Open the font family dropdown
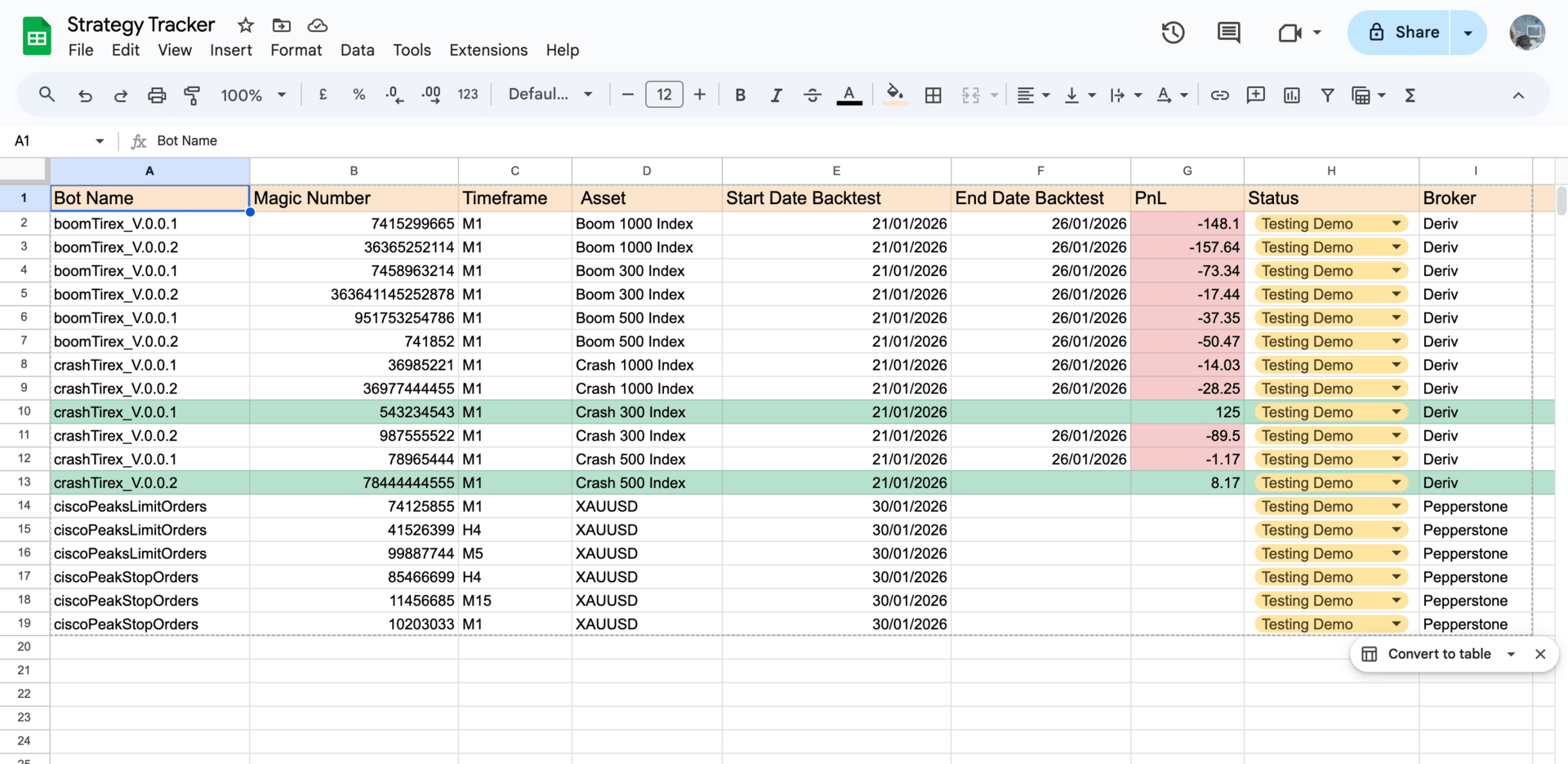 tap(550, 95)
